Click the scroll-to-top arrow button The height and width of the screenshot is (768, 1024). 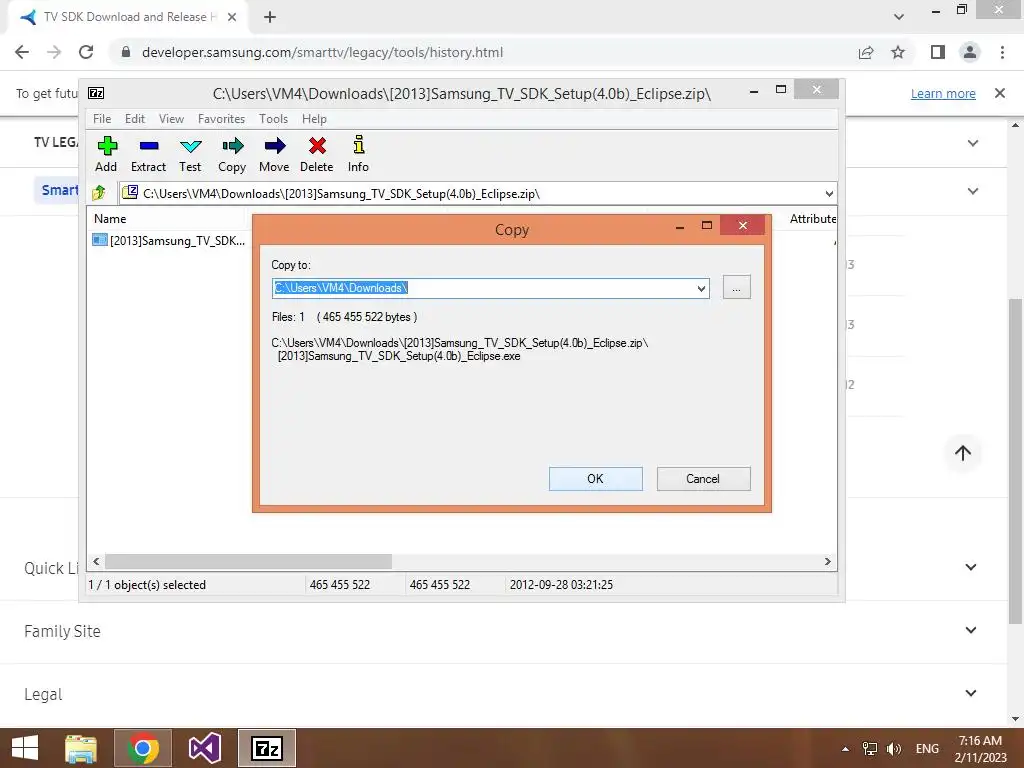pyautogui.click(x=963, y=453)
